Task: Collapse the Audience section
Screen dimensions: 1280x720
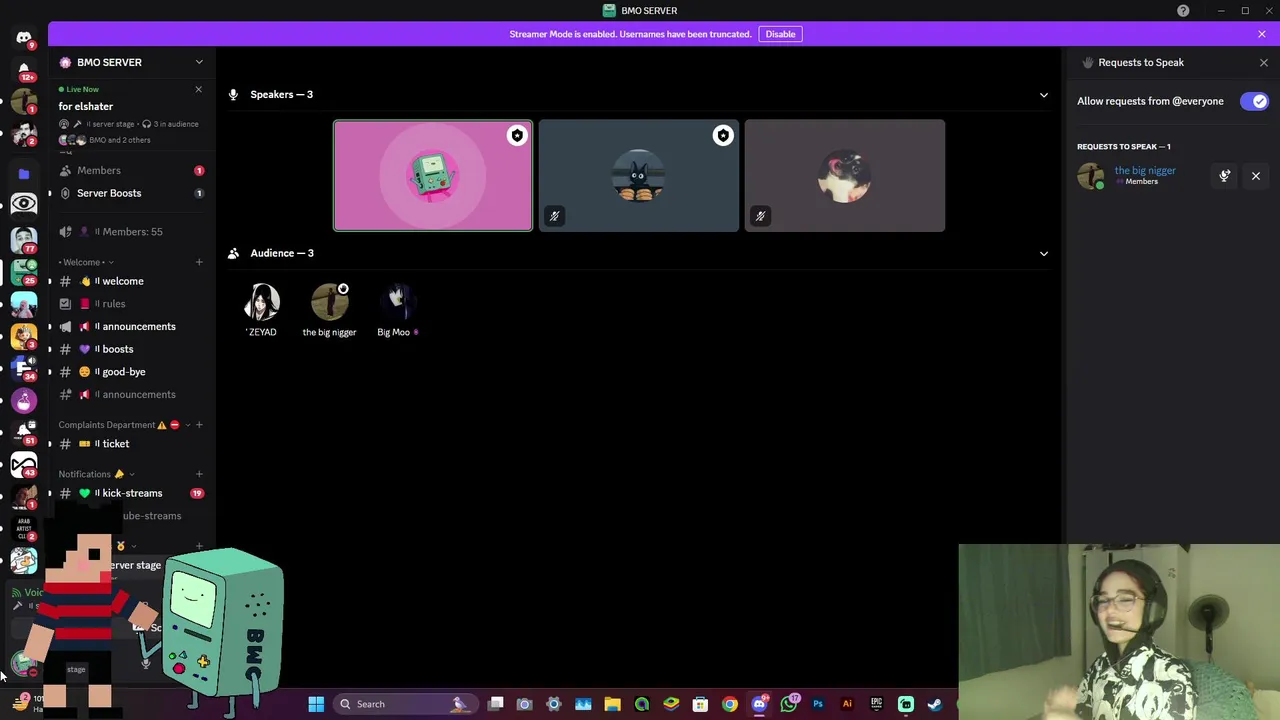Action: click(1043, 253)
